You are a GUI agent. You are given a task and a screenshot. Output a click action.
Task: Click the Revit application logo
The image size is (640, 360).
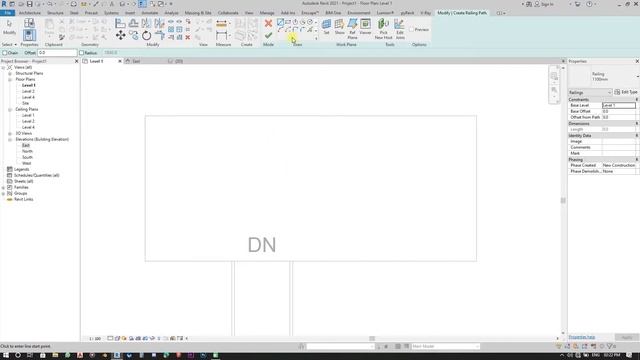click(4, 4)
